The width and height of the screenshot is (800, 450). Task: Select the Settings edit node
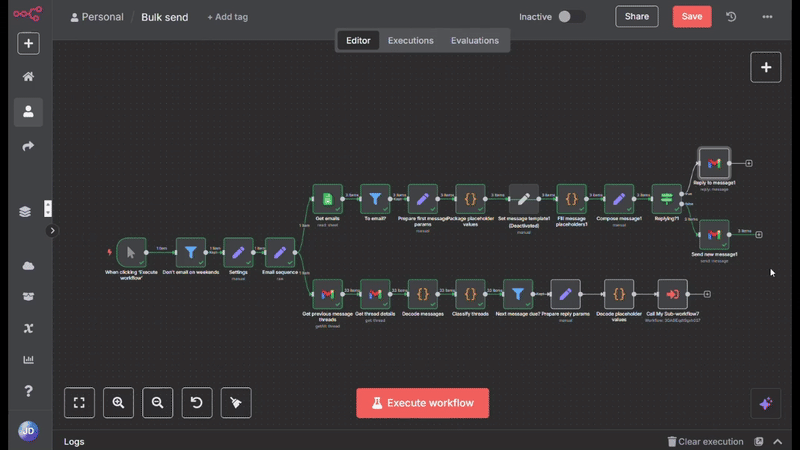(238, 252)
